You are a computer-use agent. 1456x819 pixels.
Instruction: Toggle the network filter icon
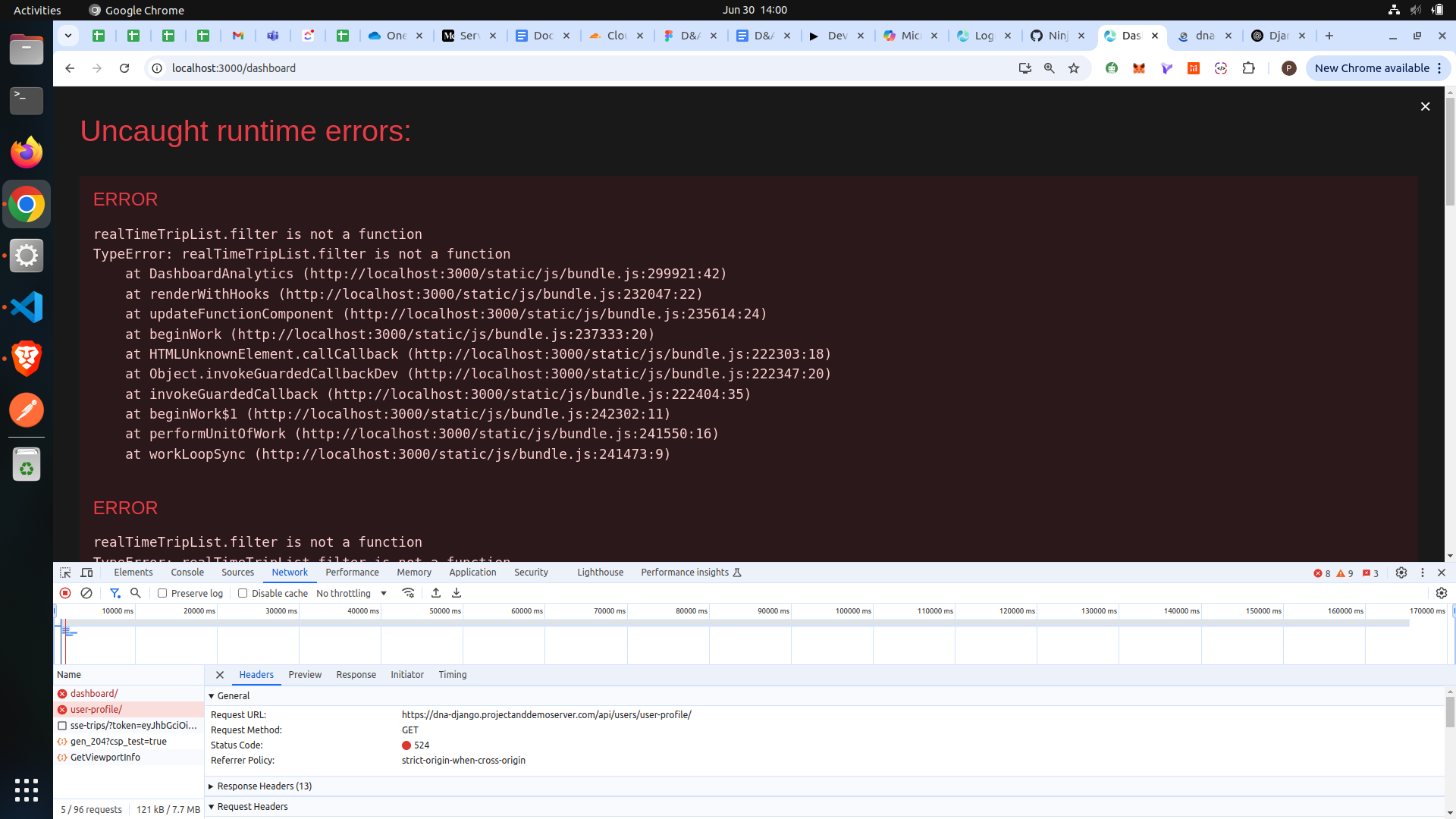click(x=115, y=593)
